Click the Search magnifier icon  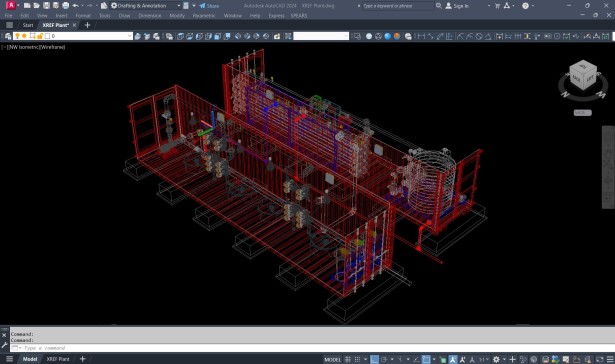439,5
